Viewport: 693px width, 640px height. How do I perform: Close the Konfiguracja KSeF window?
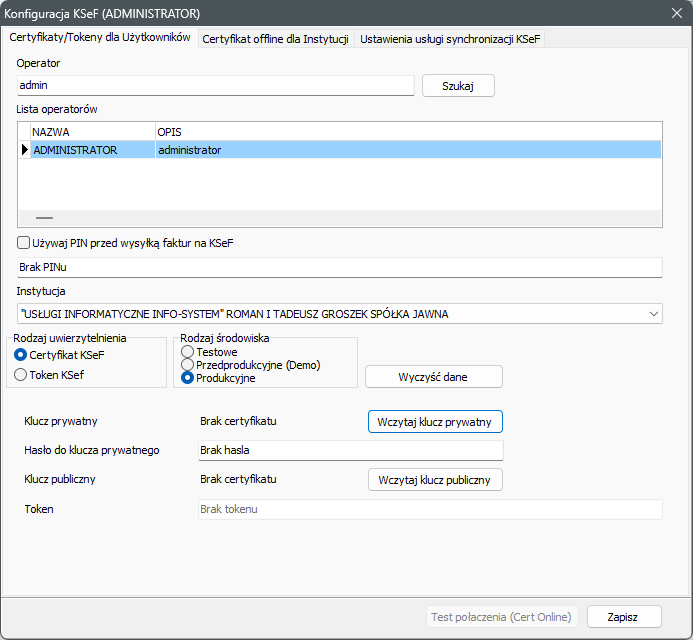point(673,14)
